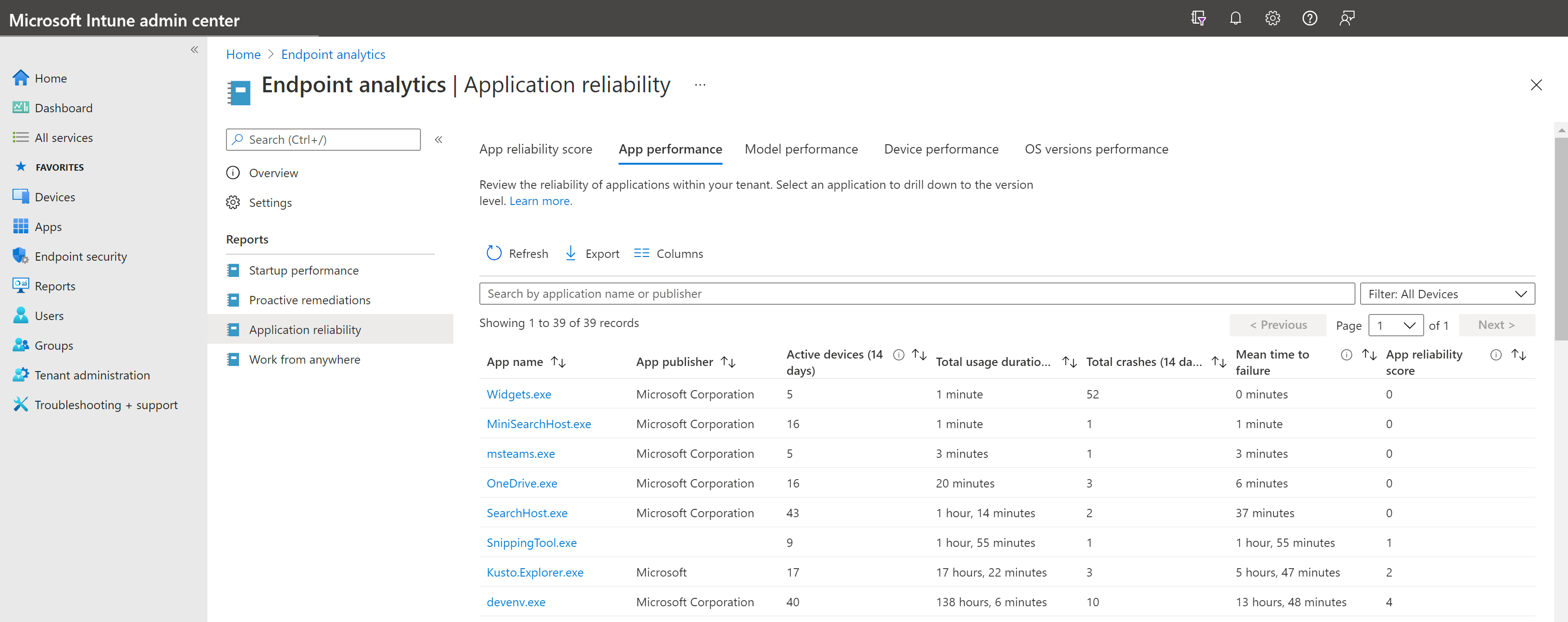Sort table by App name
Screen dimensions: 1568x622
[558, 362]
